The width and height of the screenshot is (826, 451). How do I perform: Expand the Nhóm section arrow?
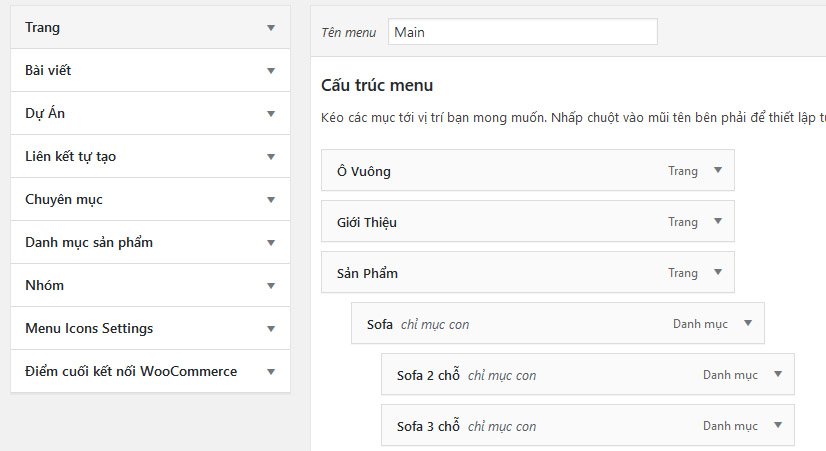(x=270, y=286)
